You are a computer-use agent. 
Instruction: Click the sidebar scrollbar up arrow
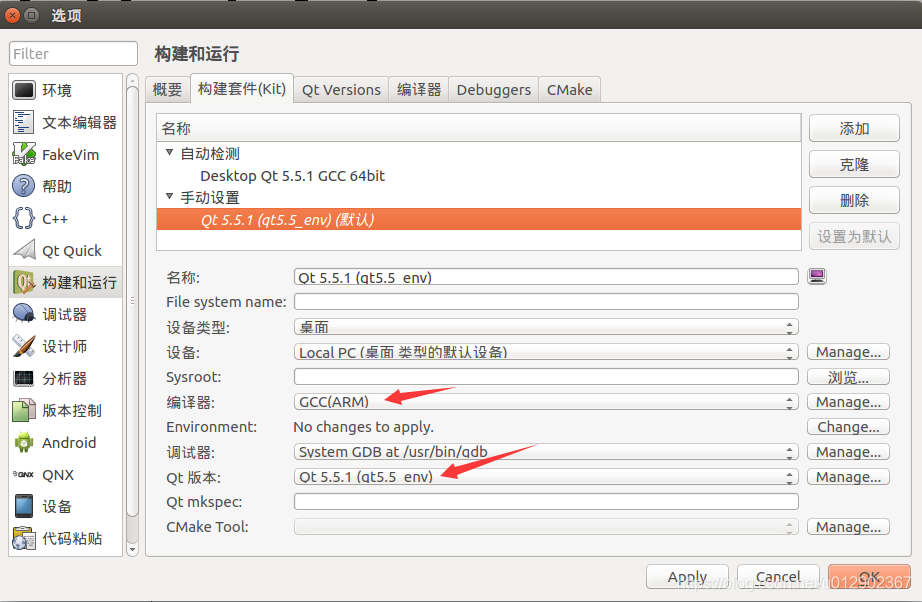tap(132, 80)
